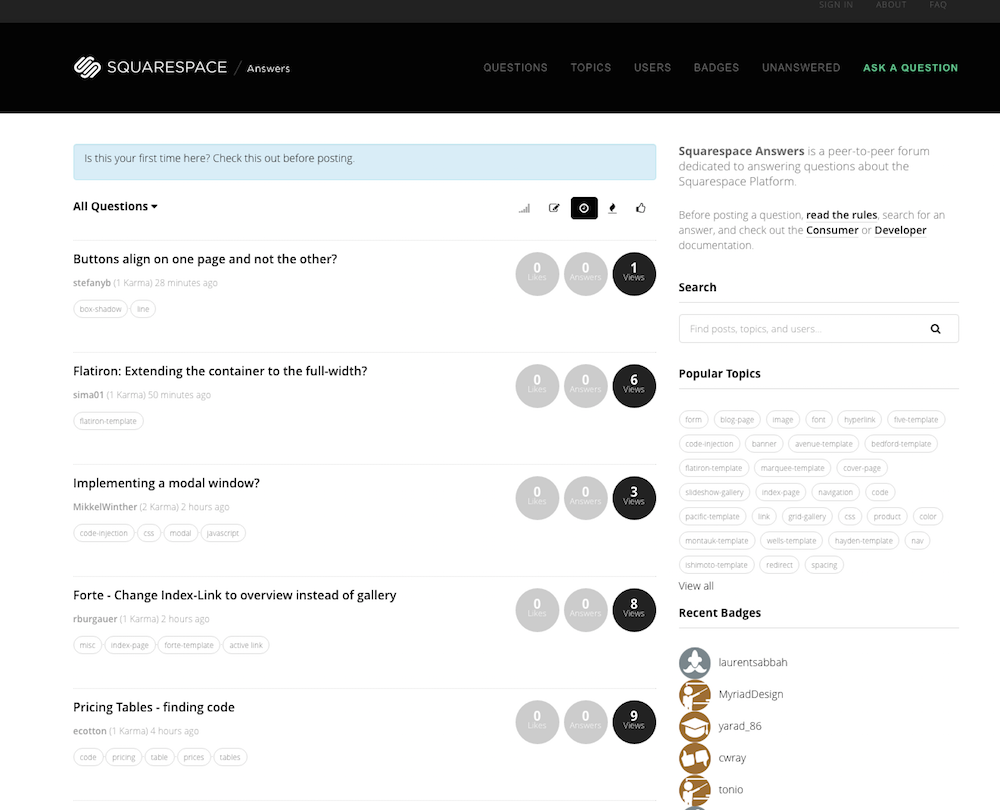Click Sign In at top
This screenshot has height=810, width=1000.
[835, 5]
